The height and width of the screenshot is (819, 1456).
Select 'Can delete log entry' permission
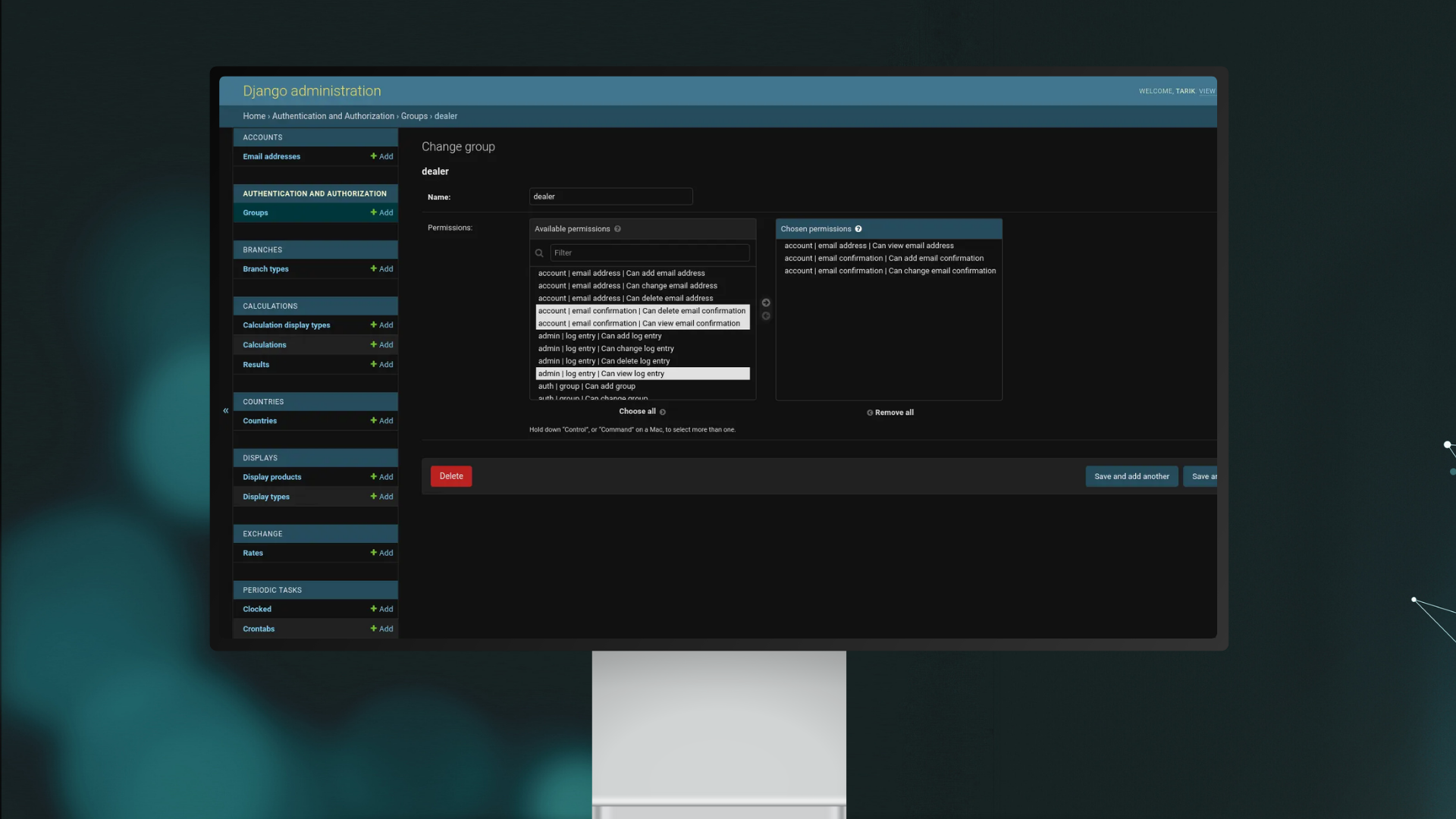pos(642,361)
